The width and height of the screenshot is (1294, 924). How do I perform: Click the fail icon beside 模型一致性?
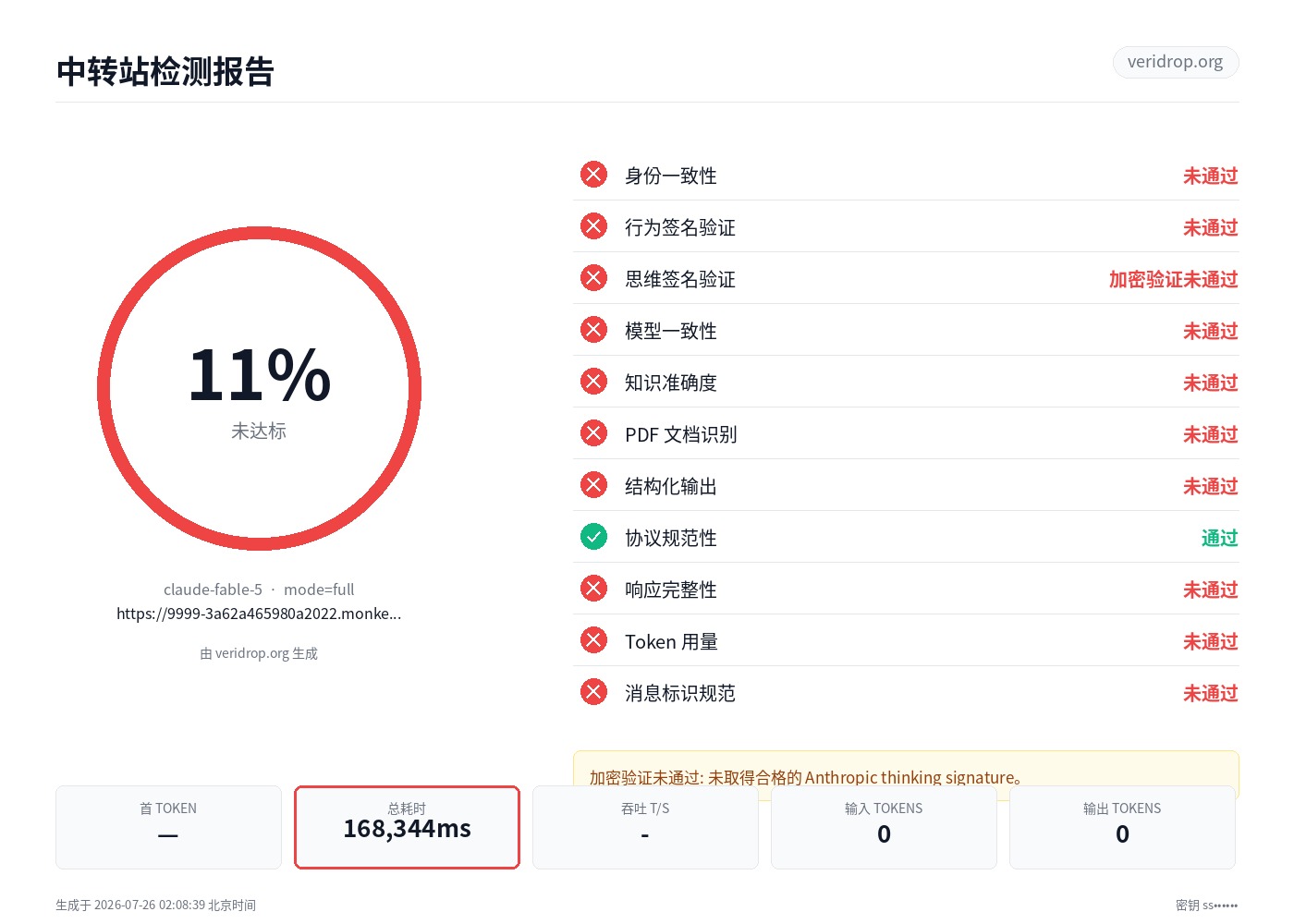click(593, 330)
